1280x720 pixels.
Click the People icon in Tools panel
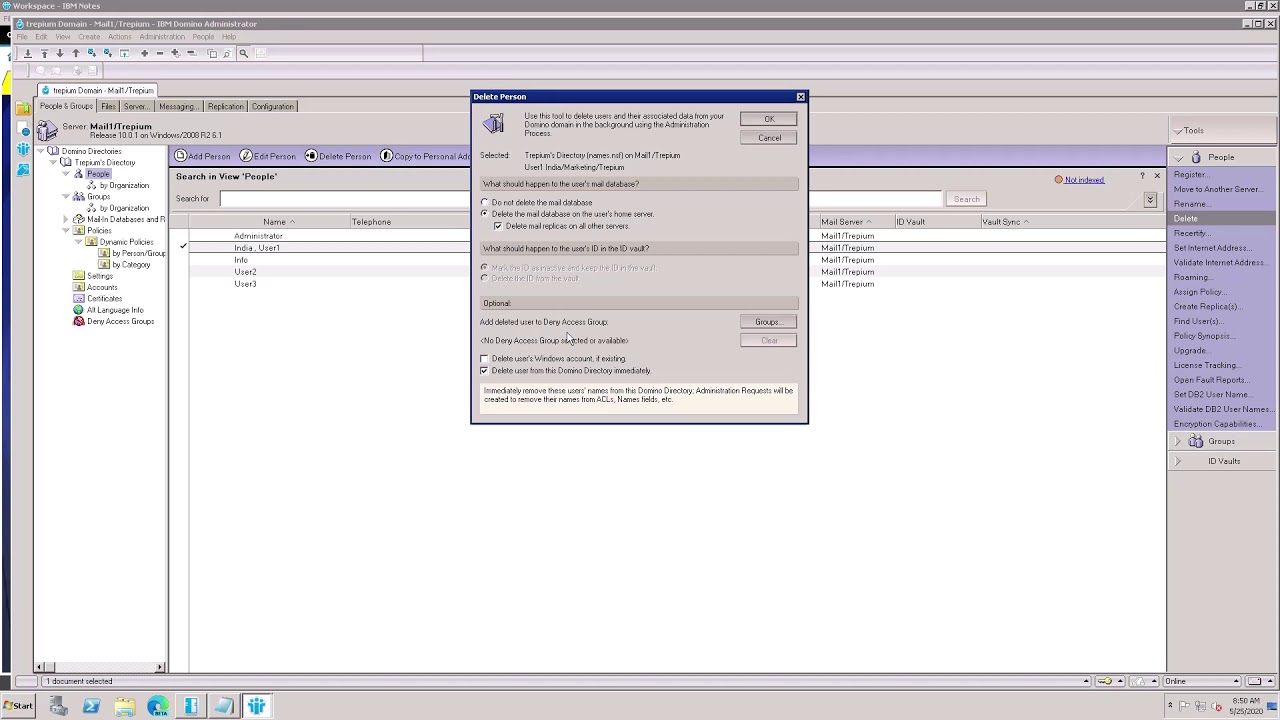coord(1196,157)
